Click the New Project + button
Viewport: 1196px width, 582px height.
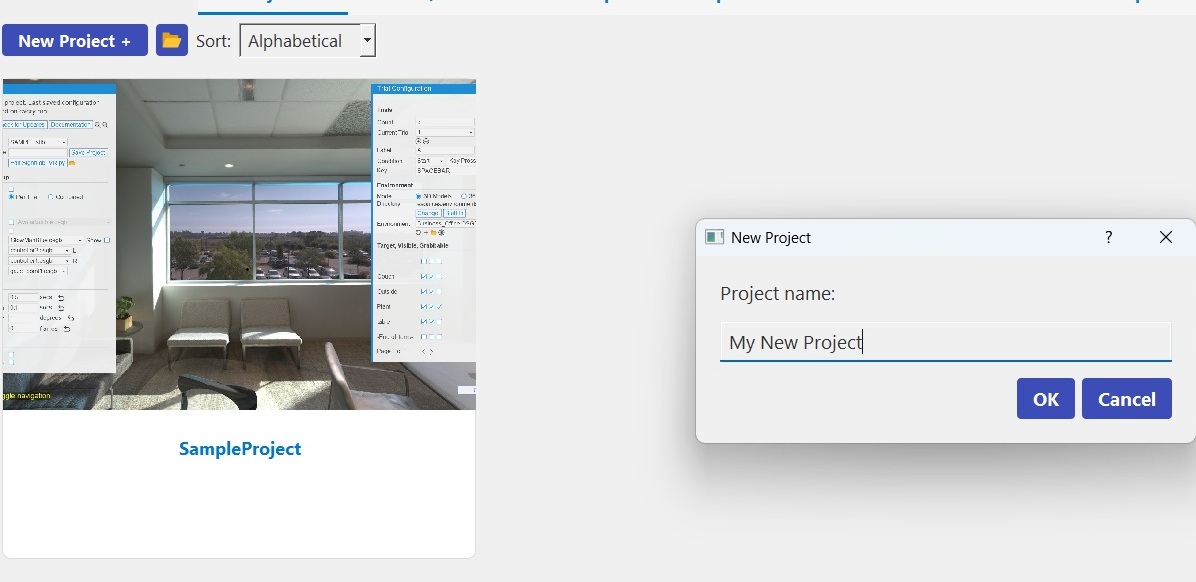tap(75, 41)
